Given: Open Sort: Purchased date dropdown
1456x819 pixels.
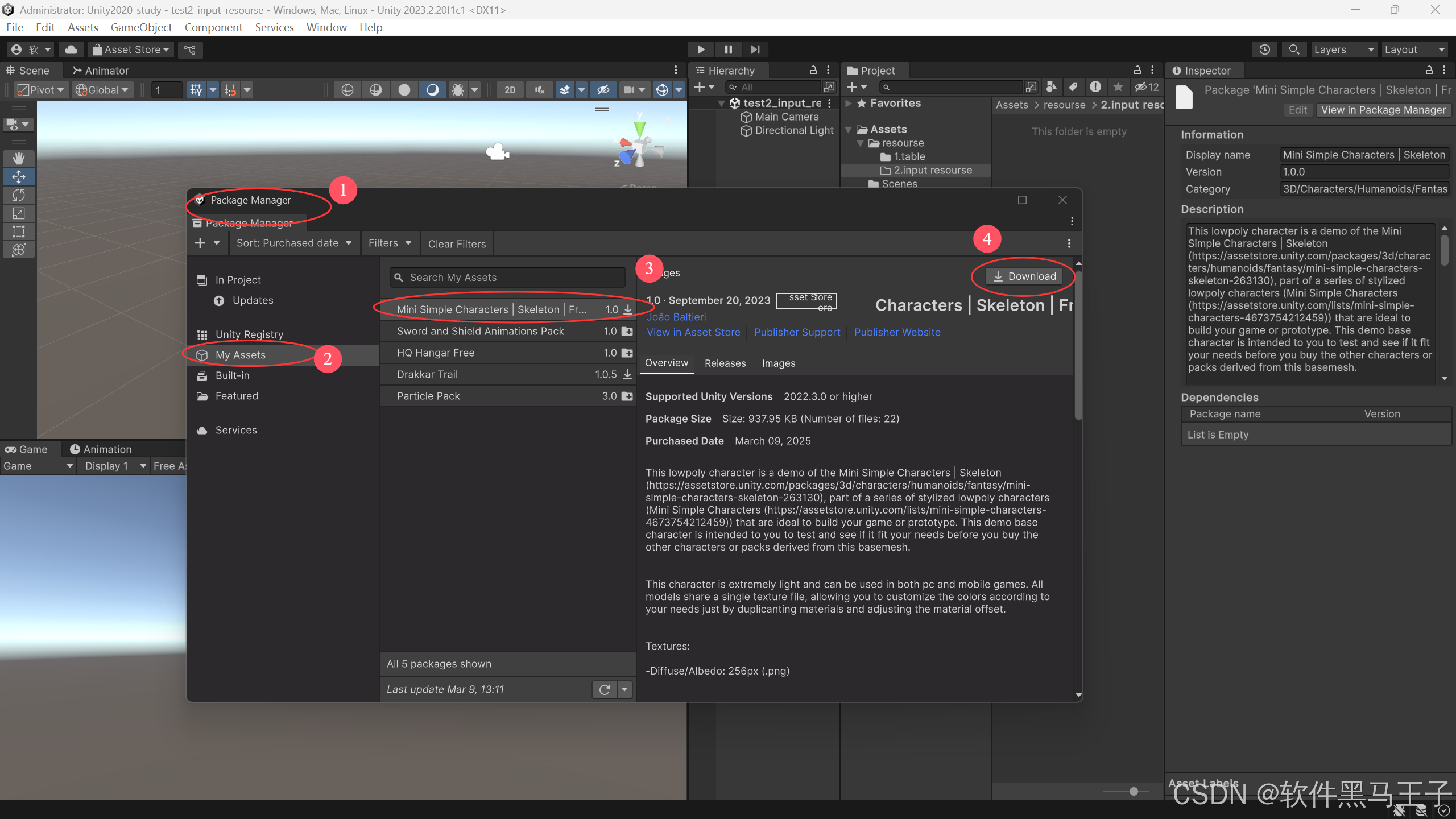Looking at the screenshot, I should tap(293, 243).
